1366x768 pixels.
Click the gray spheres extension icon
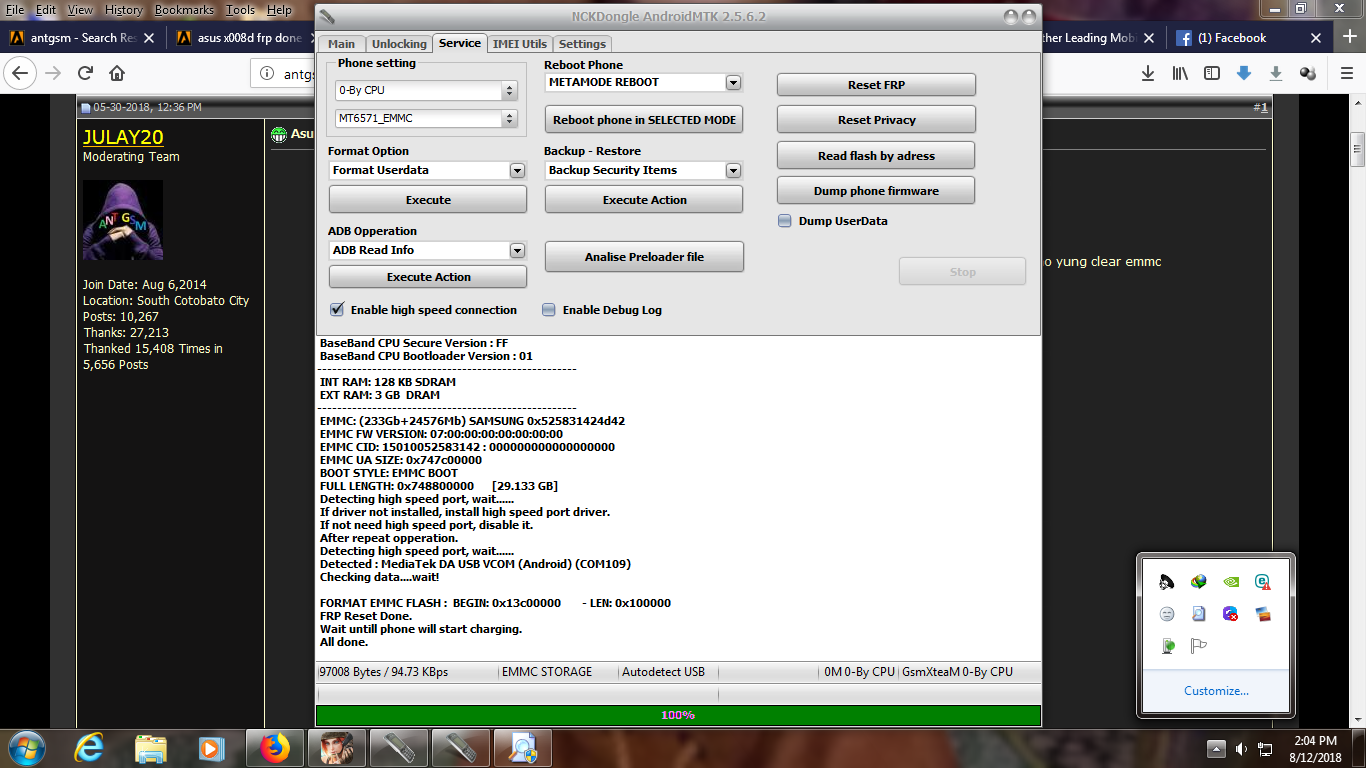coord(1308,73)
